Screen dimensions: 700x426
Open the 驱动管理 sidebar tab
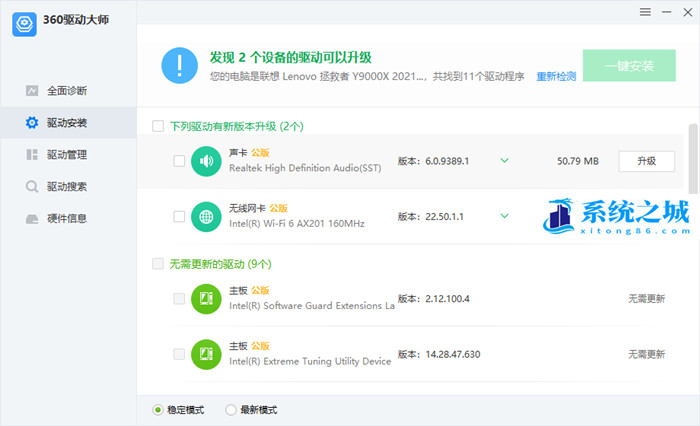[x=68, y=155]
